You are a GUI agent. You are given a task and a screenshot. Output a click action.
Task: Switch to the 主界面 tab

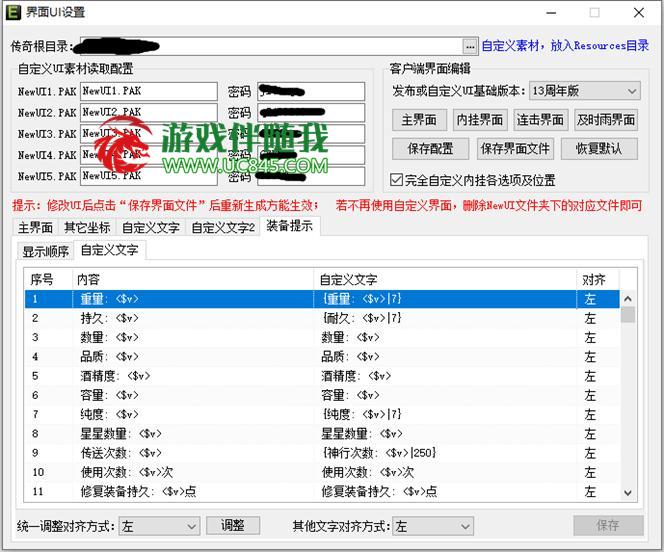(x=35, y=227)
